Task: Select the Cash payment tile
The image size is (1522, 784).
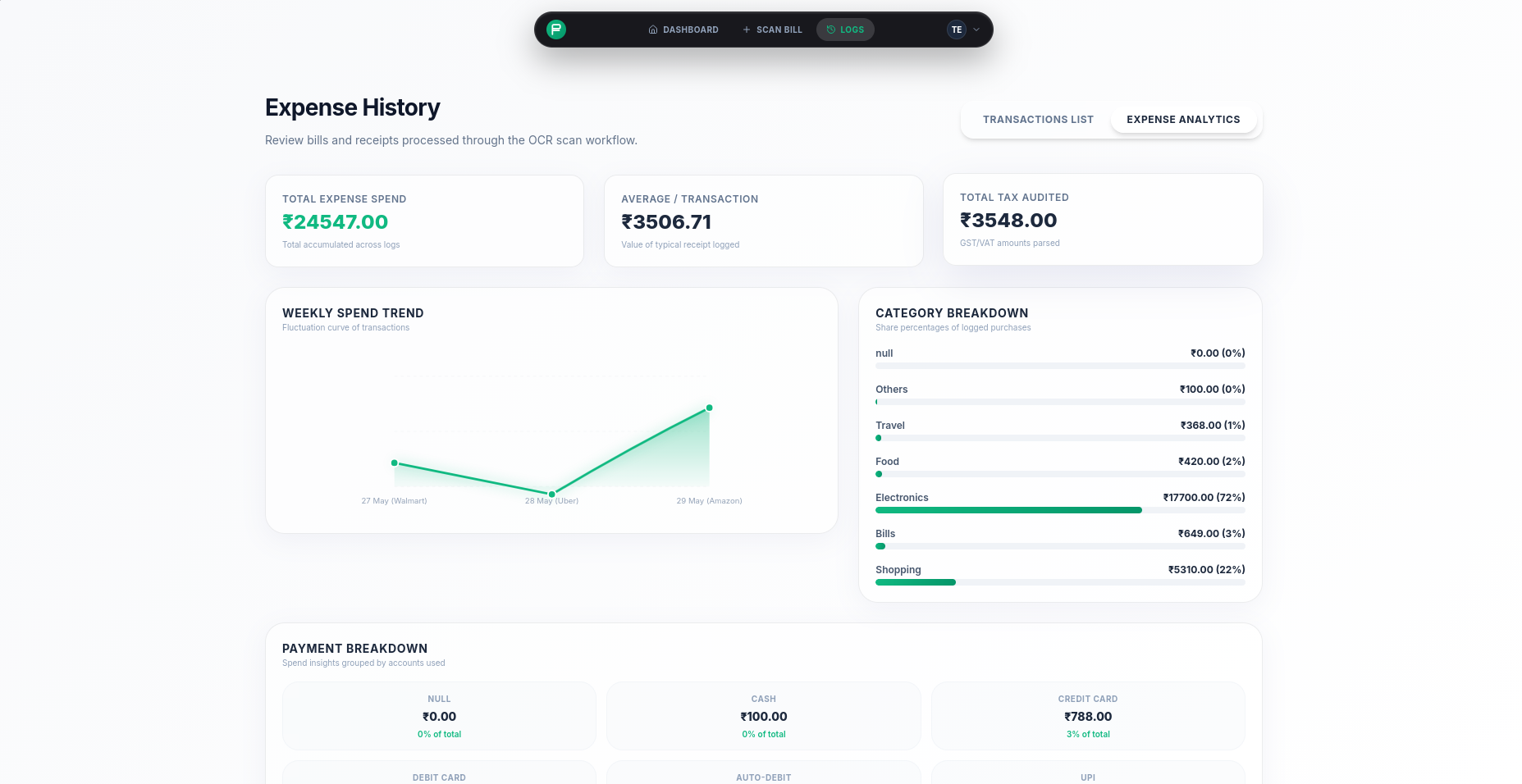Action: (x=764, y=716)
